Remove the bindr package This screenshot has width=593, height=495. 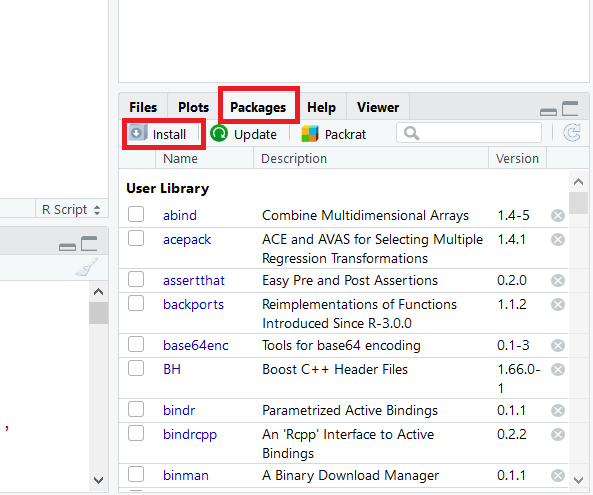[558, 411]
